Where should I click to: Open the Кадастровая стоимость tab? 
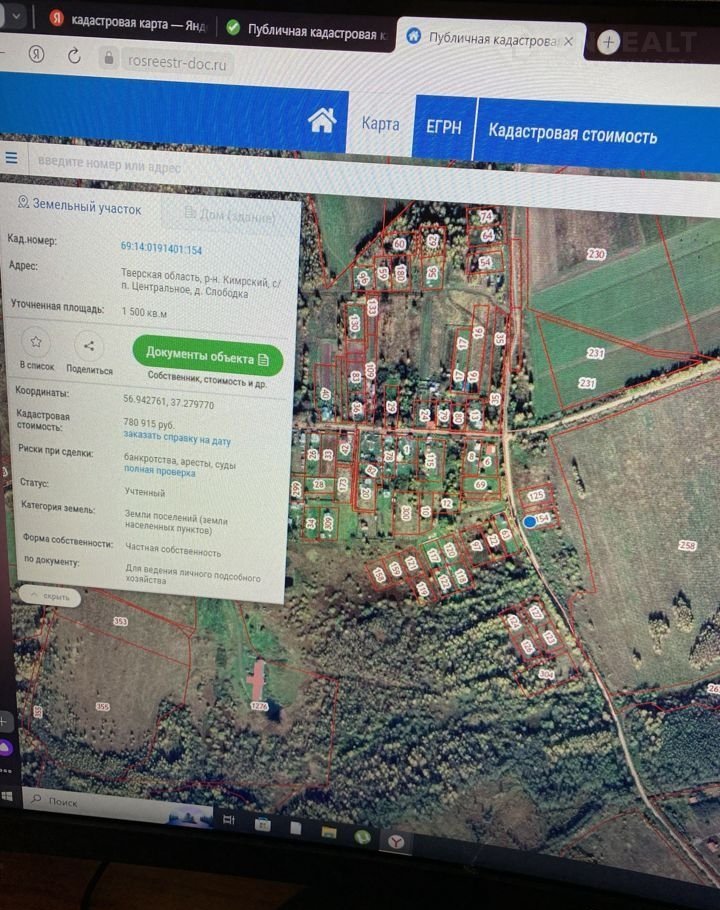coord(572,134)
